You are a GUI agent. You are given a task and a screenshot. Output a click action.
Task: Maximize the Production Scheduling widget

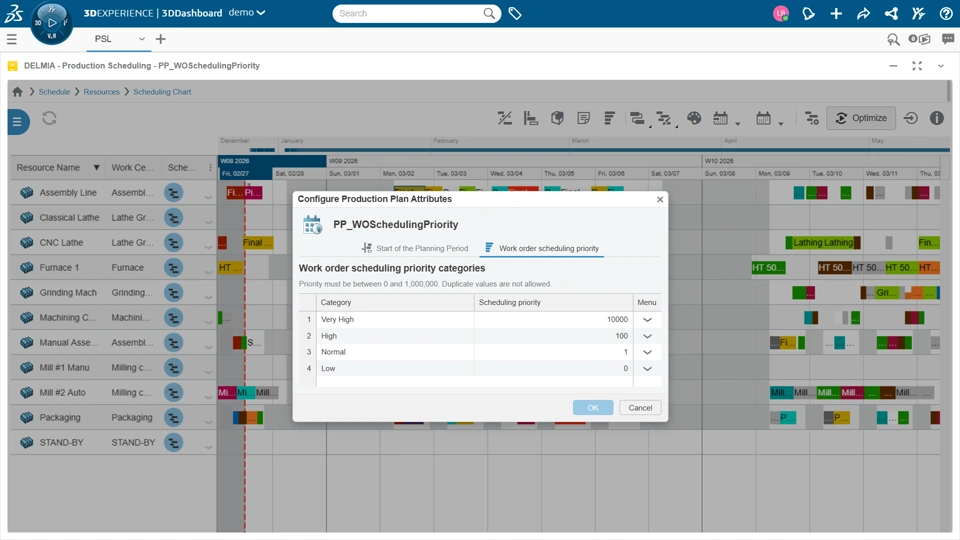tap(917, 66)
